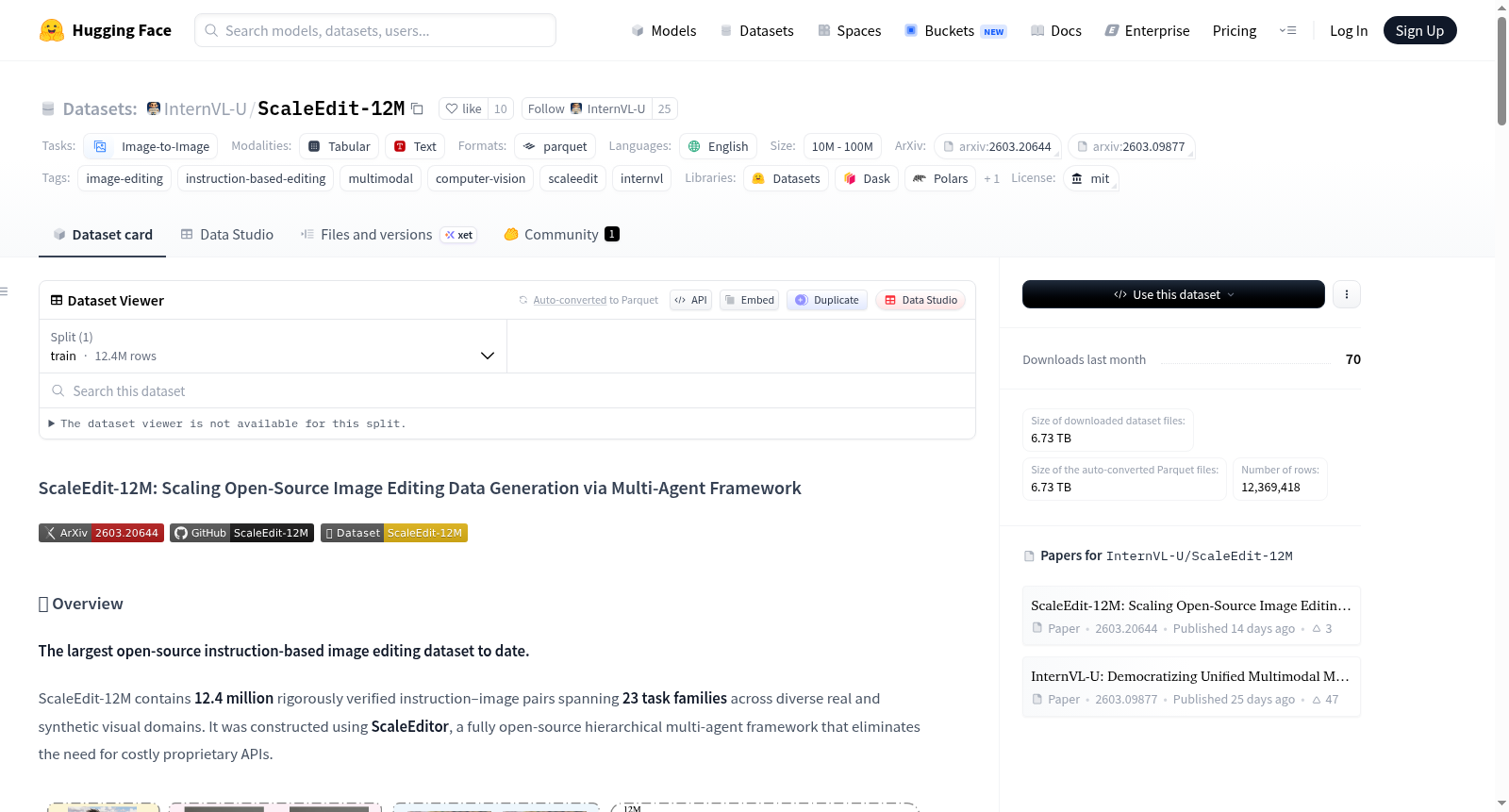This screenshot has height=812, width=1509.
Task: Select the multimodal tag
Action: [x=381, y=178]
